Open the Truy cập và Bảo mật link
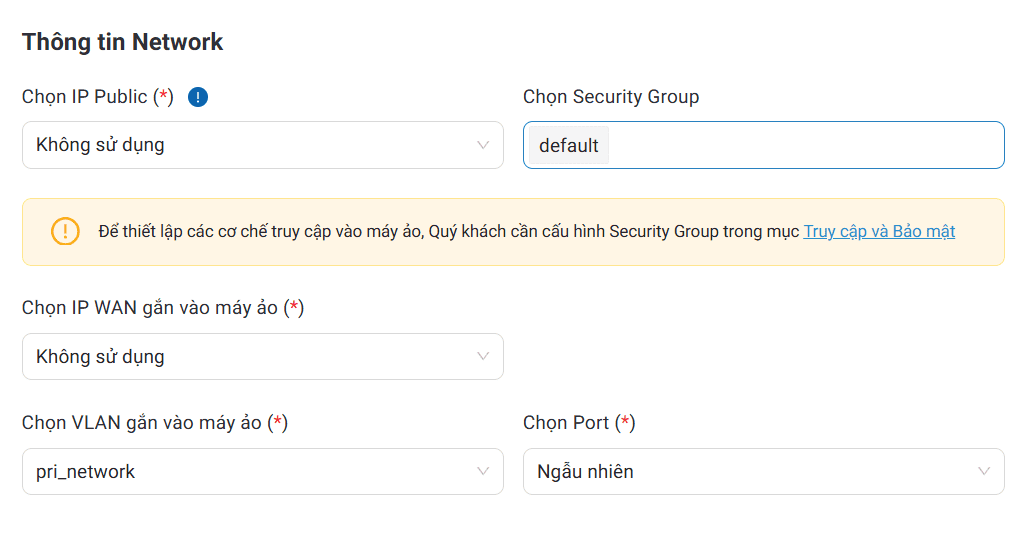 [x=879, y=232]
